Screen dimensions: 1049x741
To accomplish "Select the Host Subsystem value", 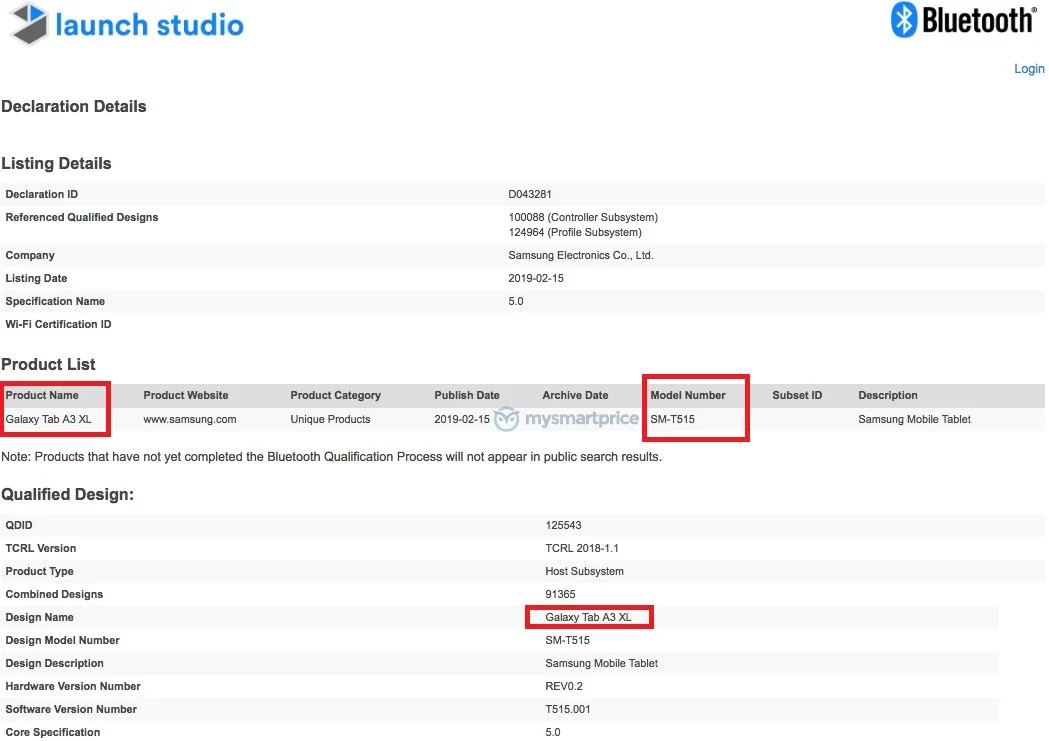I will [584, 571].
